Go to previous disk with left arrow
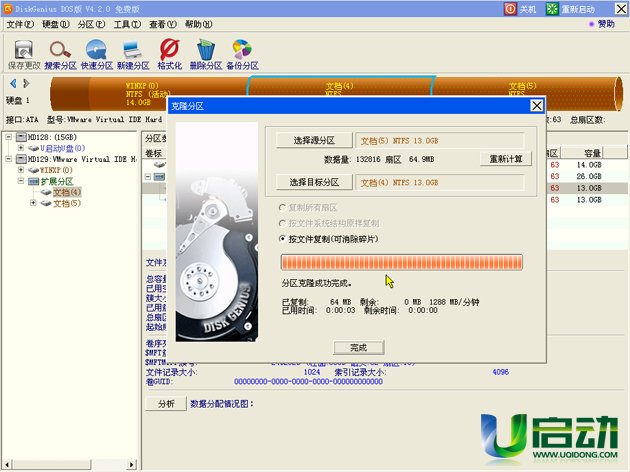The image size is (630, 472). (x=13, y=83)
